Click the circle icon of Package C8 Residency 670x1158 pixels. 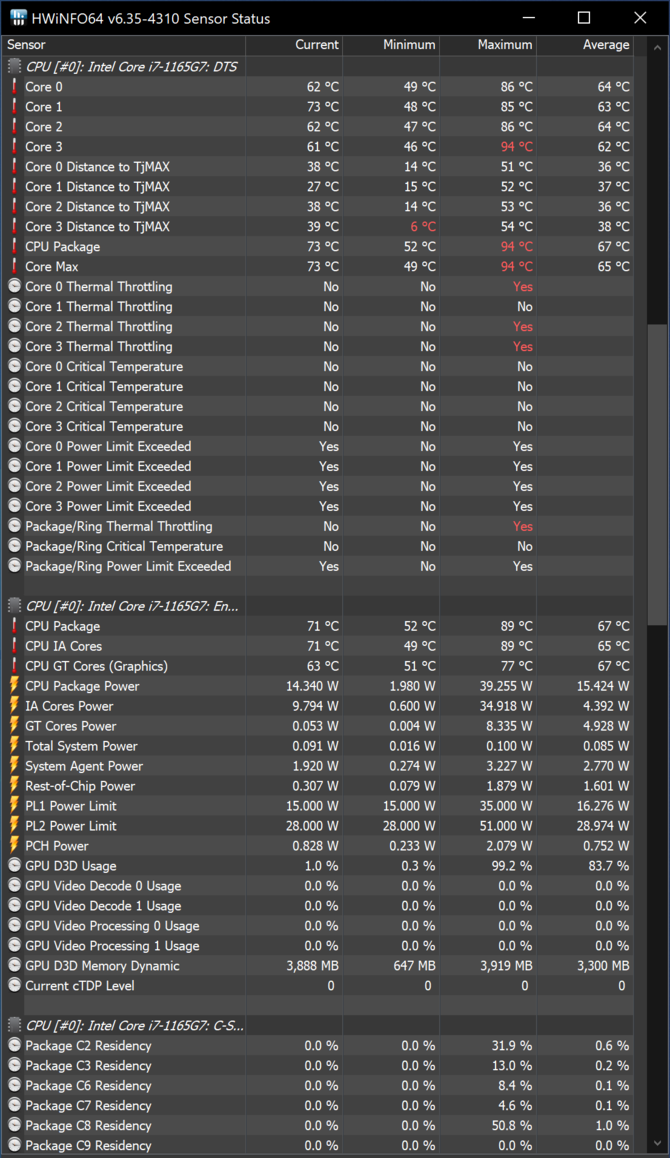point(14,1125)
